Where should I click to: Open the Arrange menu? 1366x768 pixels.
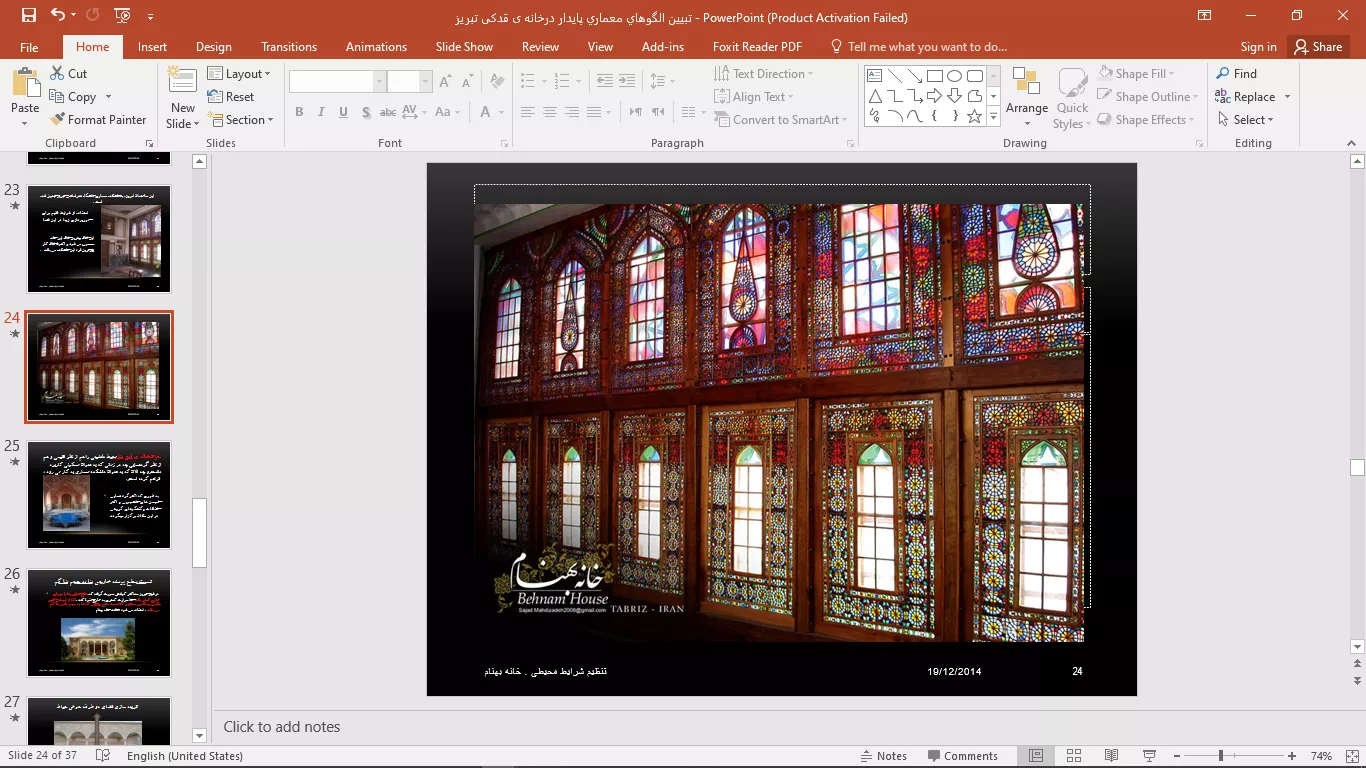click(1027, 98)
